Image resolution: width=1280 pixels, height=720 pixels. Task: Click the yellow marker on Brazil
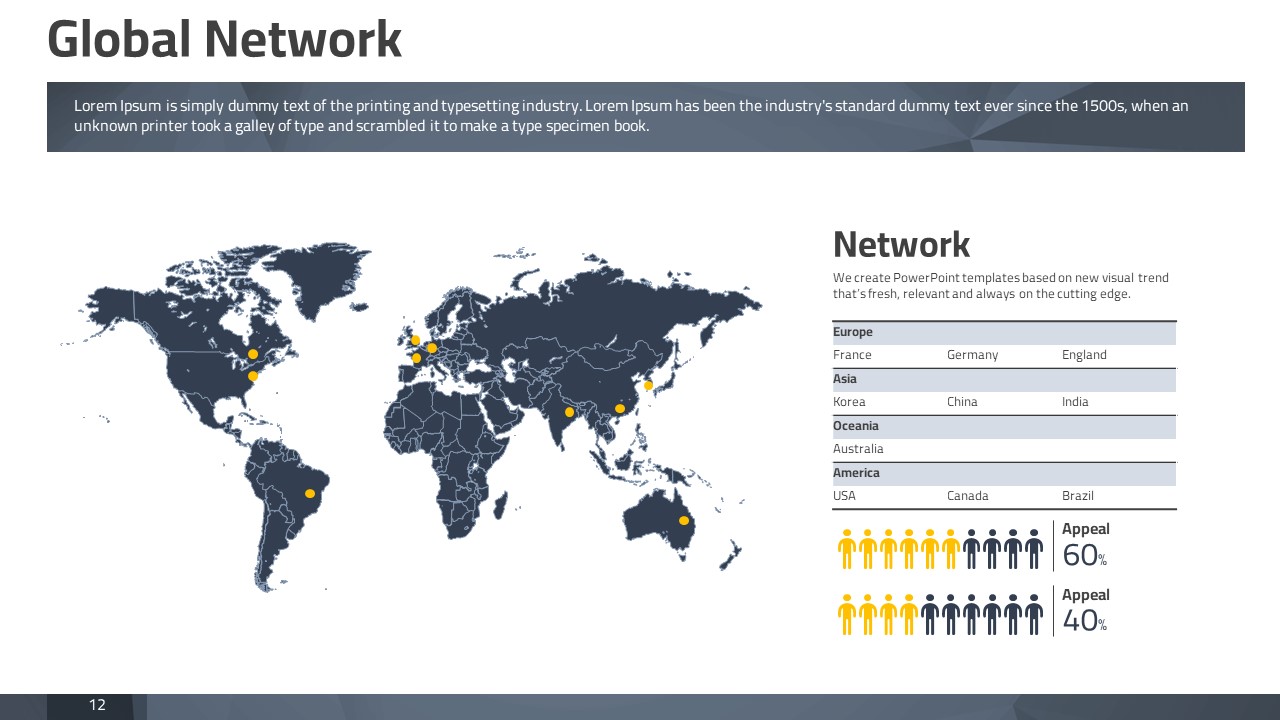tap(310, 493)
